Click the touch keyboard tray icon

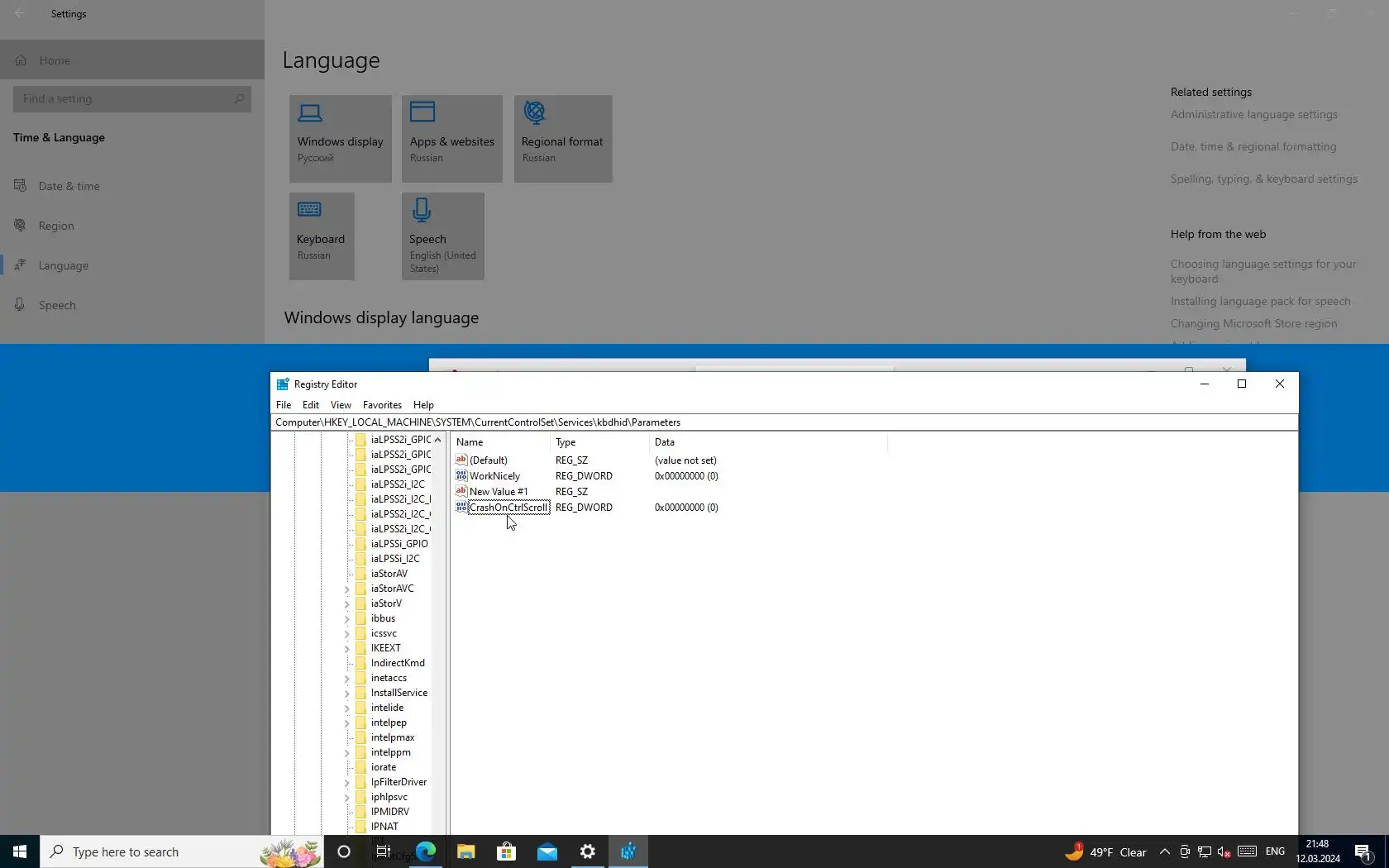(x=1248, y=851)
